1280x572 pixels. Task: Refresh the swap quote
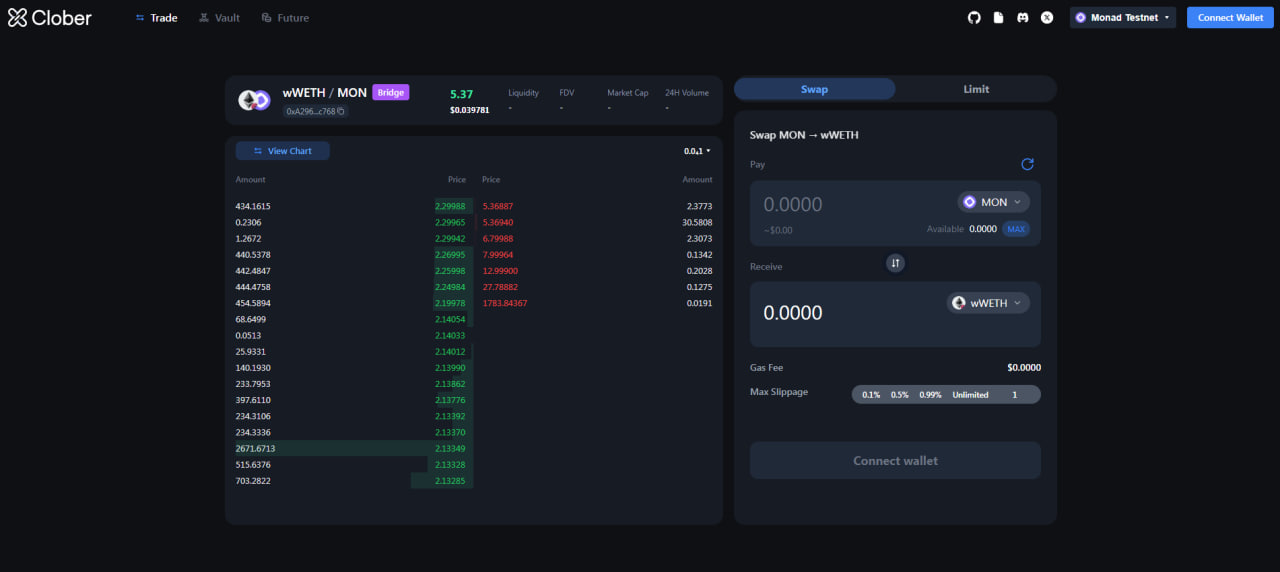point(1027,164)
